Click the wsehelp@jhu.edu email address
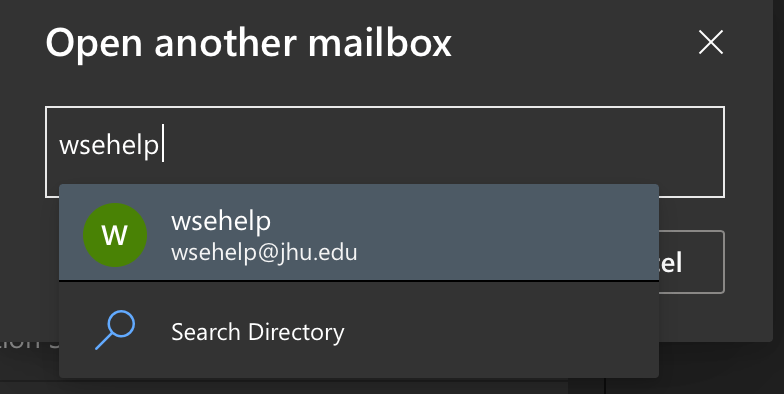This screenshot has width=784, height=394. tap(264, 252)
